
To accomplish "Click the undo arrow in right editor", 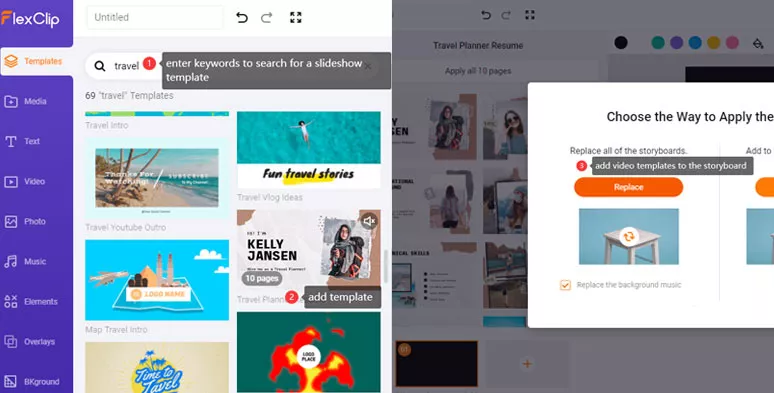I will point(486,15).
